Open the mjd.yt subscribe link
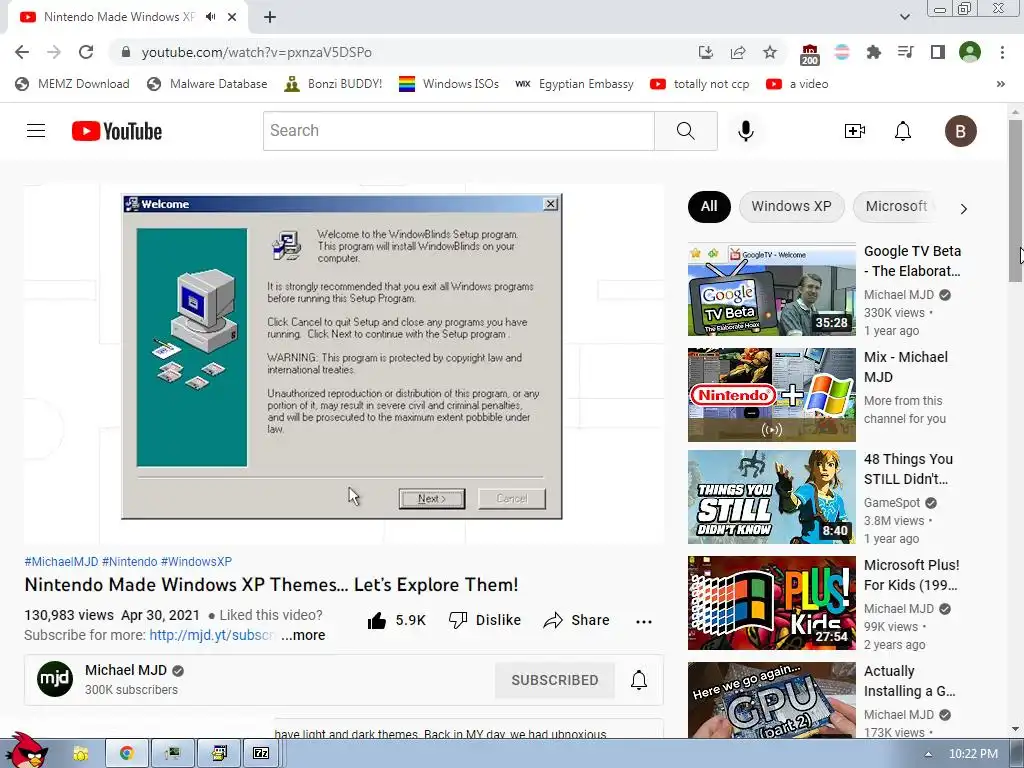The width and height of the screenshot is (1024, 768). [x=210, y=635]
